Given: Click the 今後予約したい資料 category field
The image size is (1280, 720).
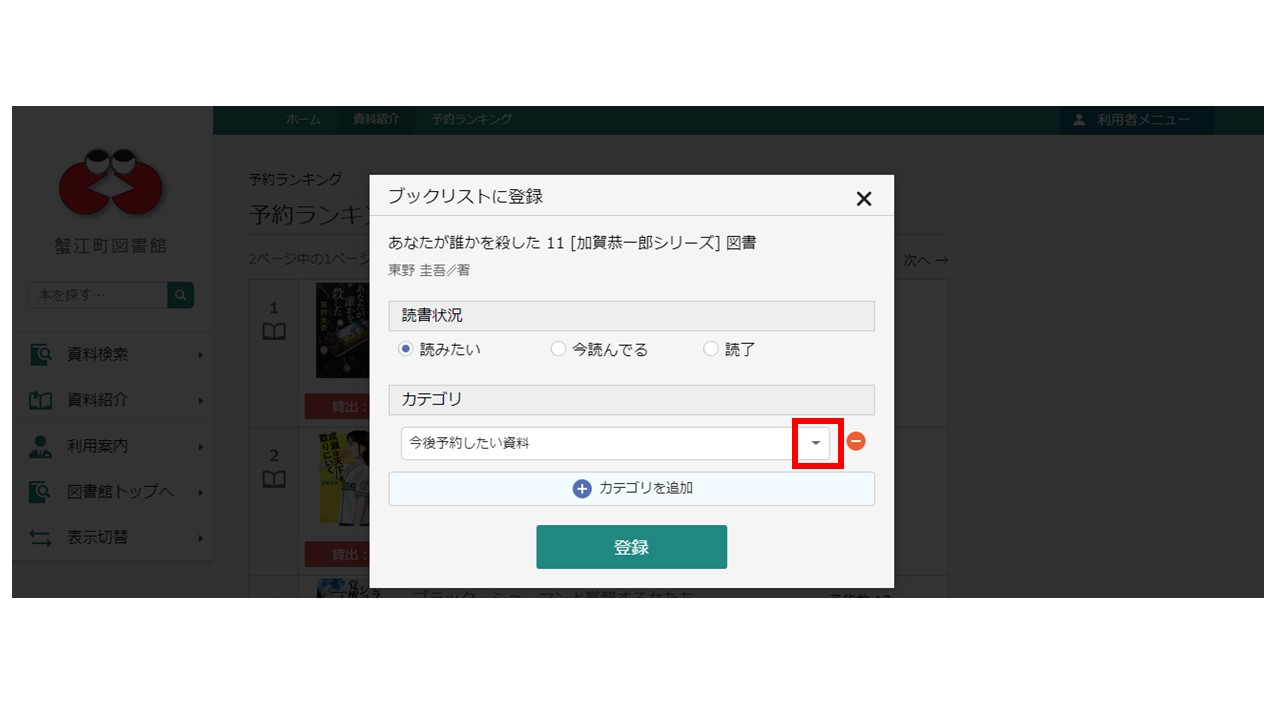Looking at the screenshot, I should (x=615, y=443).
